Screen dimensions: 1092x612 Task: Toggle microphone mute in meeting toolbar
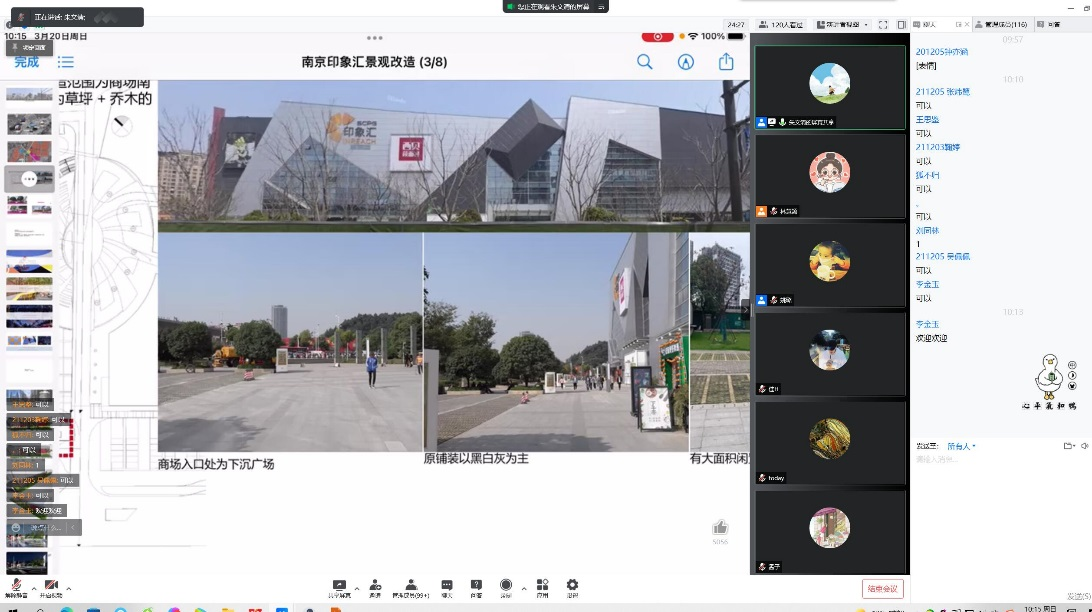(16, 587)
